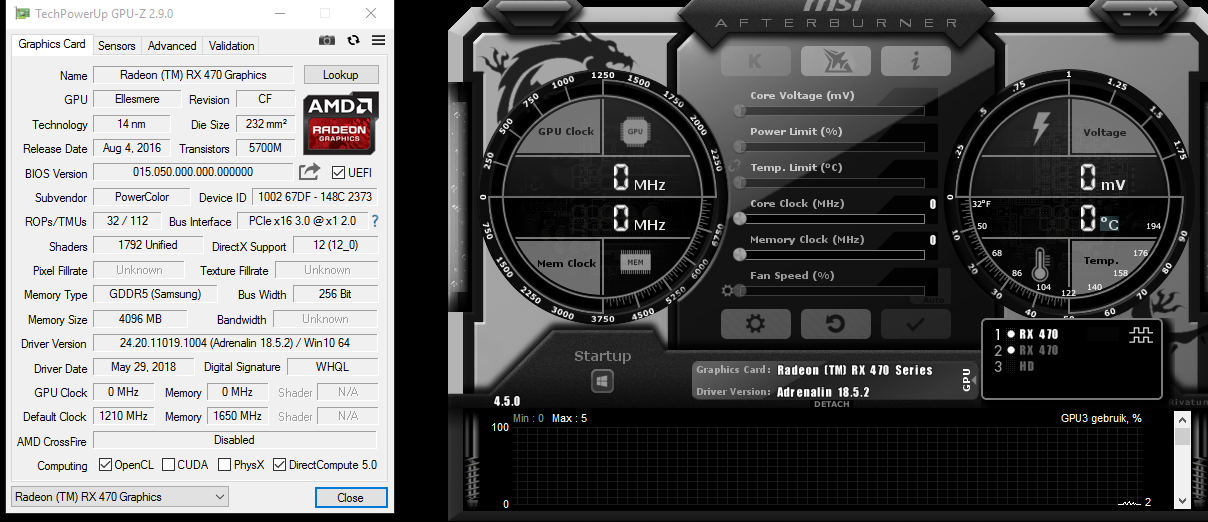The image size is (1208, 522).
Task: Click the thermometer temperature icon
Action: pos(1040,263)
